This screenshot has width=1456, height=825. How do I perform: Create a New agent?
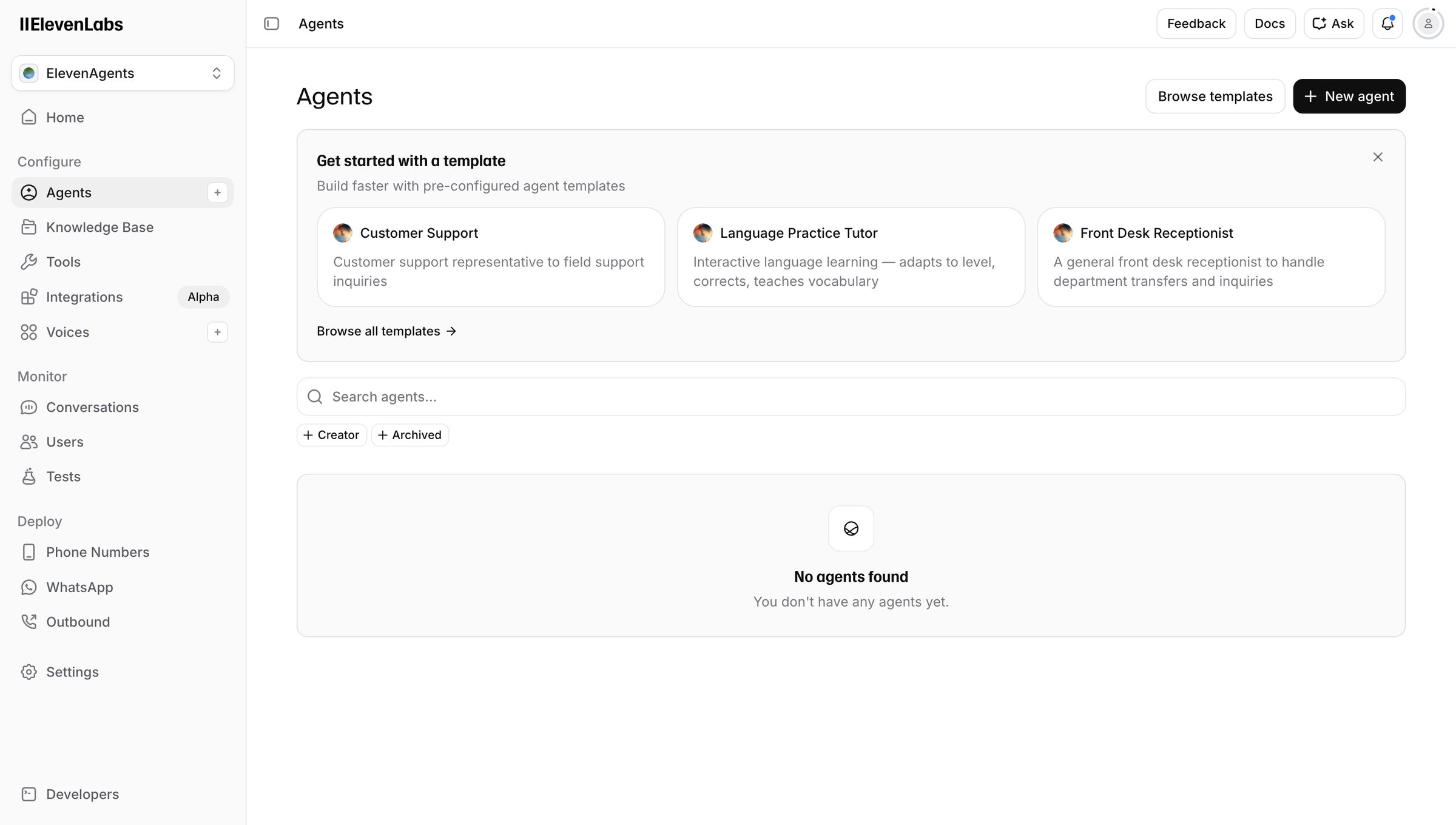pyautogui.click(x=1349, y=96)
